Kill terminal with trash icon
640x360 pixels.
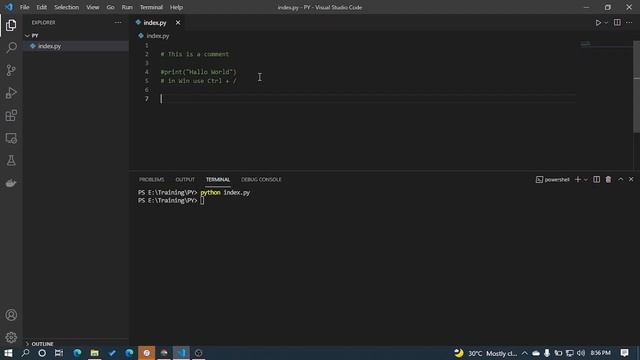(608, 180)
